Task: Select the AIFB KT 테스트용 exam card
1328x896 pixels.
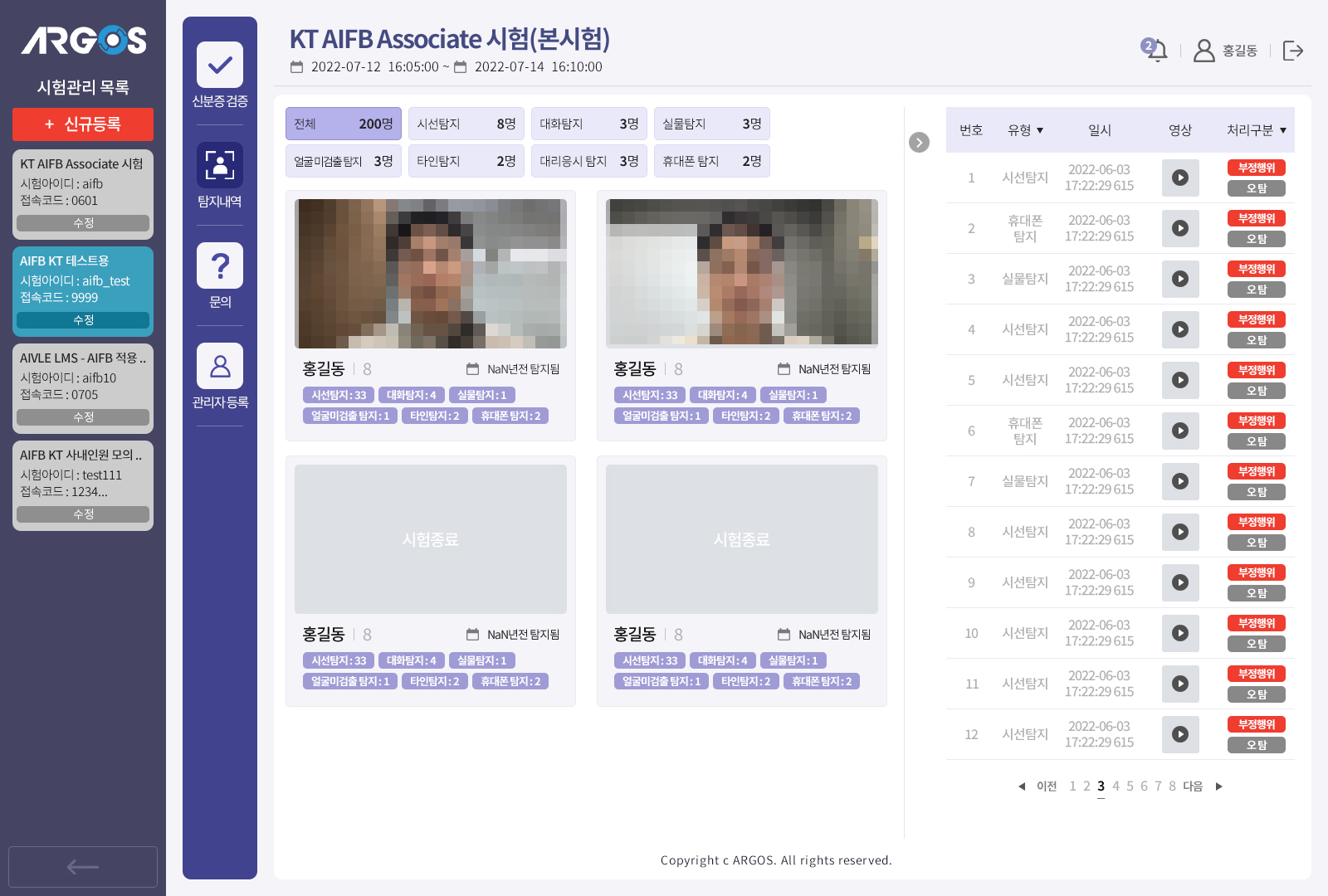Action: tap(83, 291)
